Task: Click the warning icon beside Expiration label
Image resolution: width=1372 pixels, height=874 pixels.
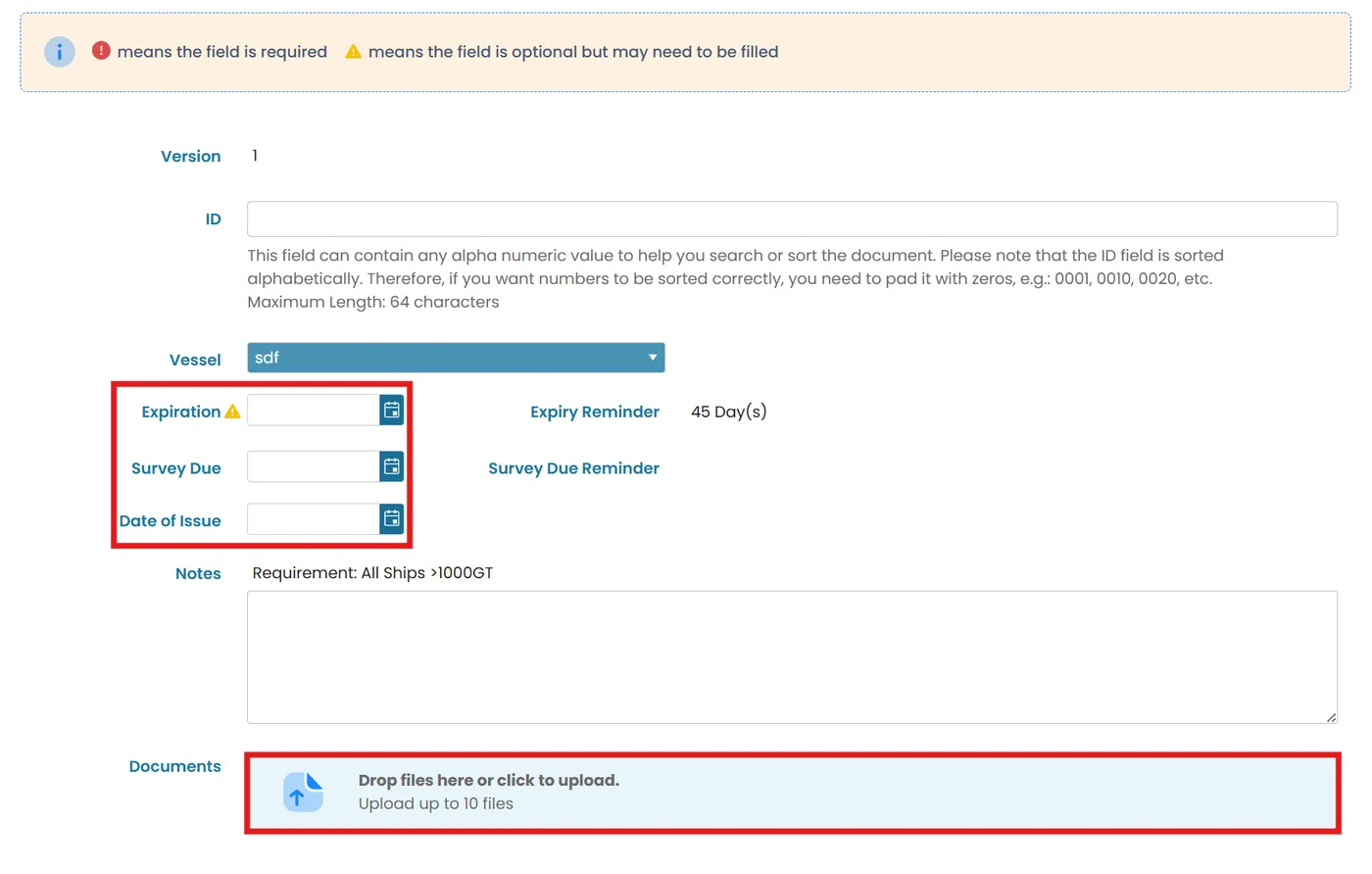Action: click(x=232, y=412)
